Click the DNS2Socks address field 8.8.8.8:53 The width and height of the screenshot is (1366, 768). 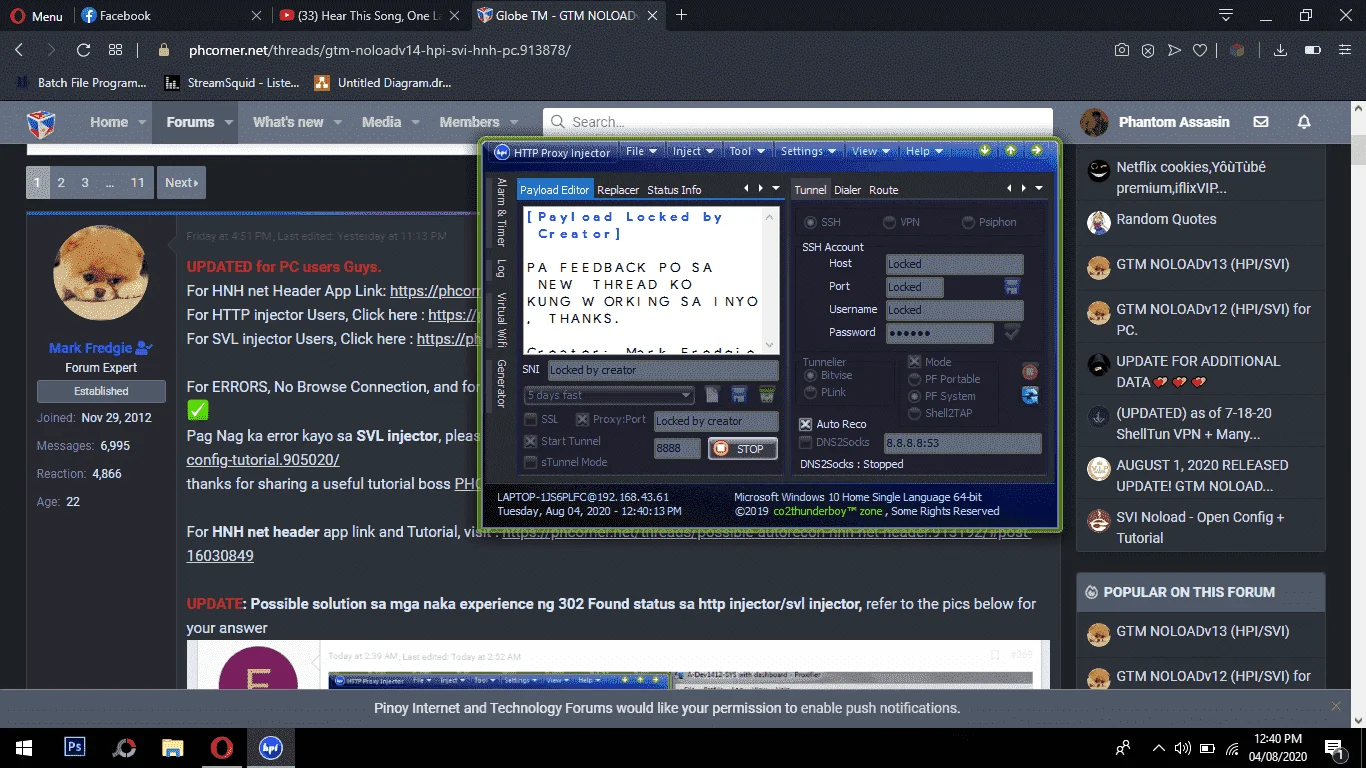(963, 443)
